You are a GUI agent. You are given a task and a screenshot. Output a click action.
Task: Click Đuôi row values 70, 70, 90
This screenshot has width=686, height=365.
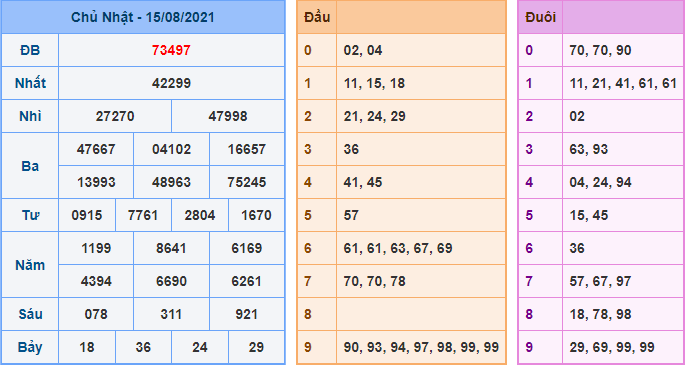[x=600, y=50]
